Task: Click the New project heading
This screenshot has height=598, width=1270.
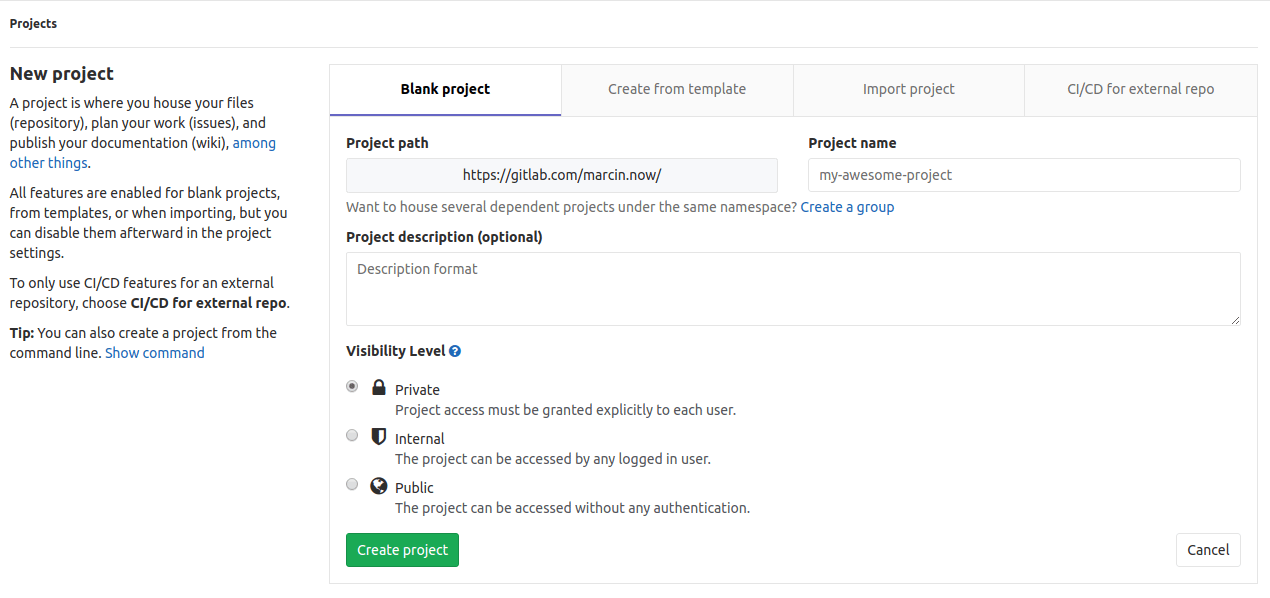Action: point(62,74)
